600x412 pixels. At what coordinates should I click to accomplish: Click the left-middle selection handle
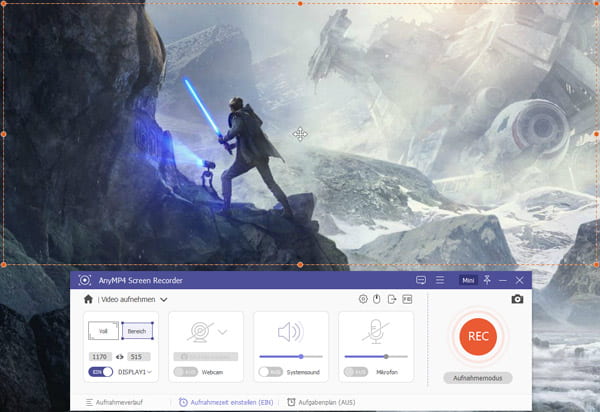[3, 134]
